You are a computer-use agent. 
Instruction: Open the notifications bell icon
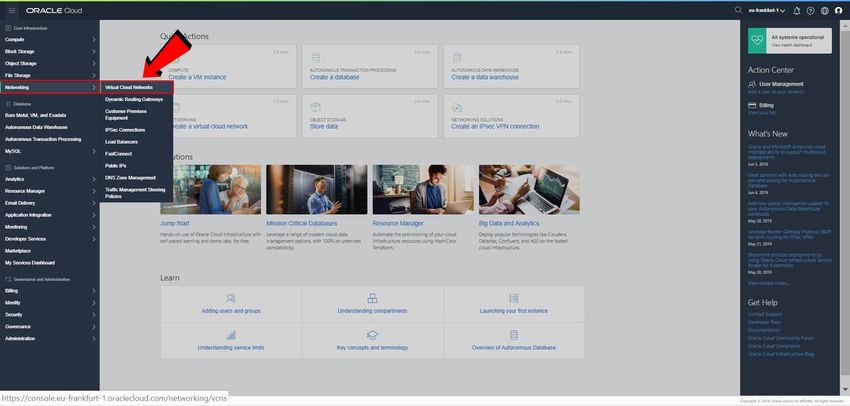pyautogui.click(x=796, y=11)
